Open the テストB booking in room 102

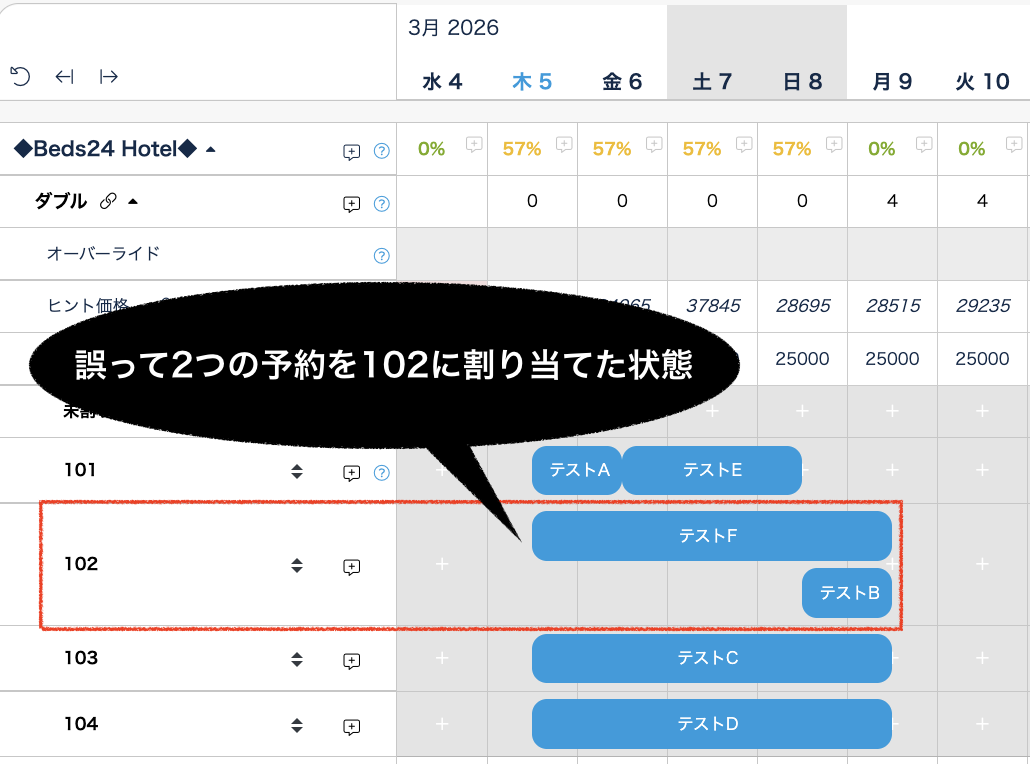pyautogui.click(x=848, y=593)
